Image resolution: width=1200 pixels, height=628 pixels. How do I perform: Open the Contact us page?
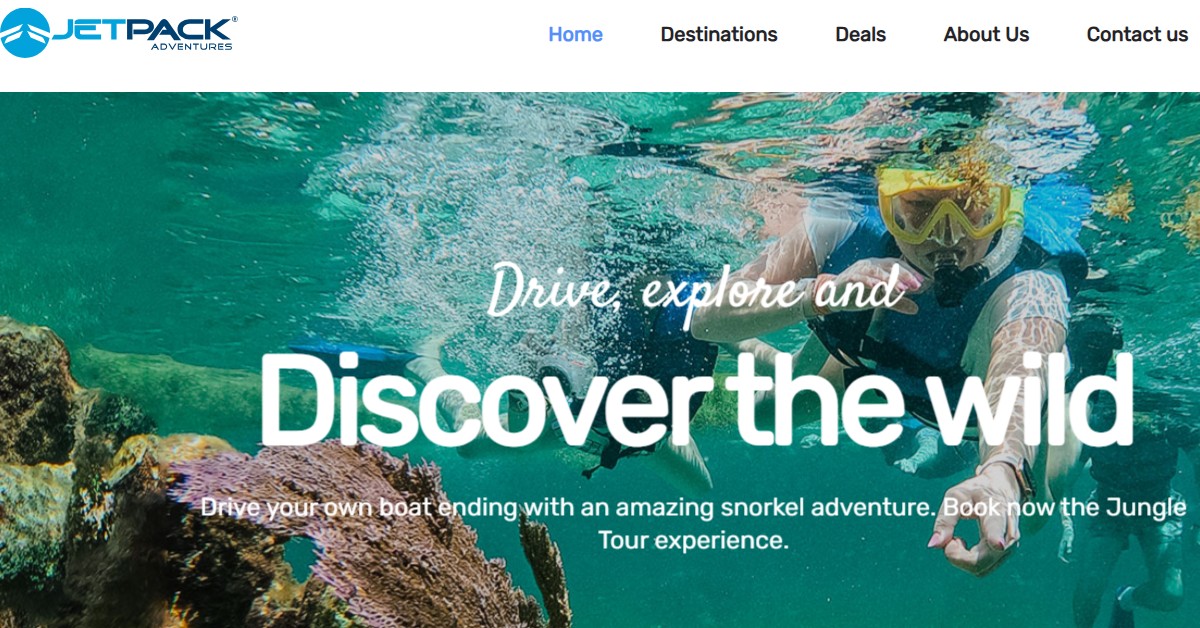coord(1137,34)
